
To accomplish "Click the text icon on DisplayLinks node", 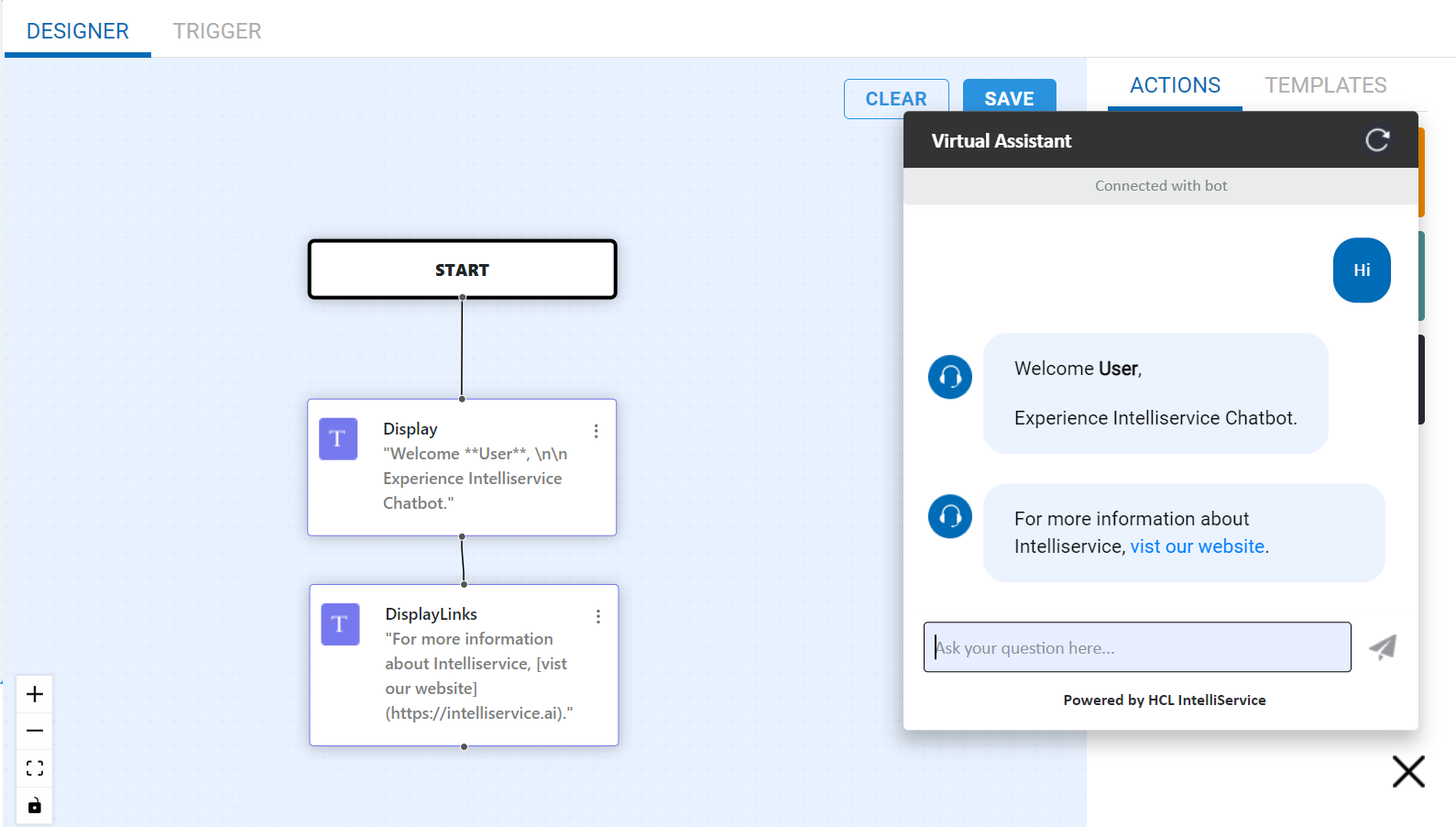I will (x=340, y=624).
